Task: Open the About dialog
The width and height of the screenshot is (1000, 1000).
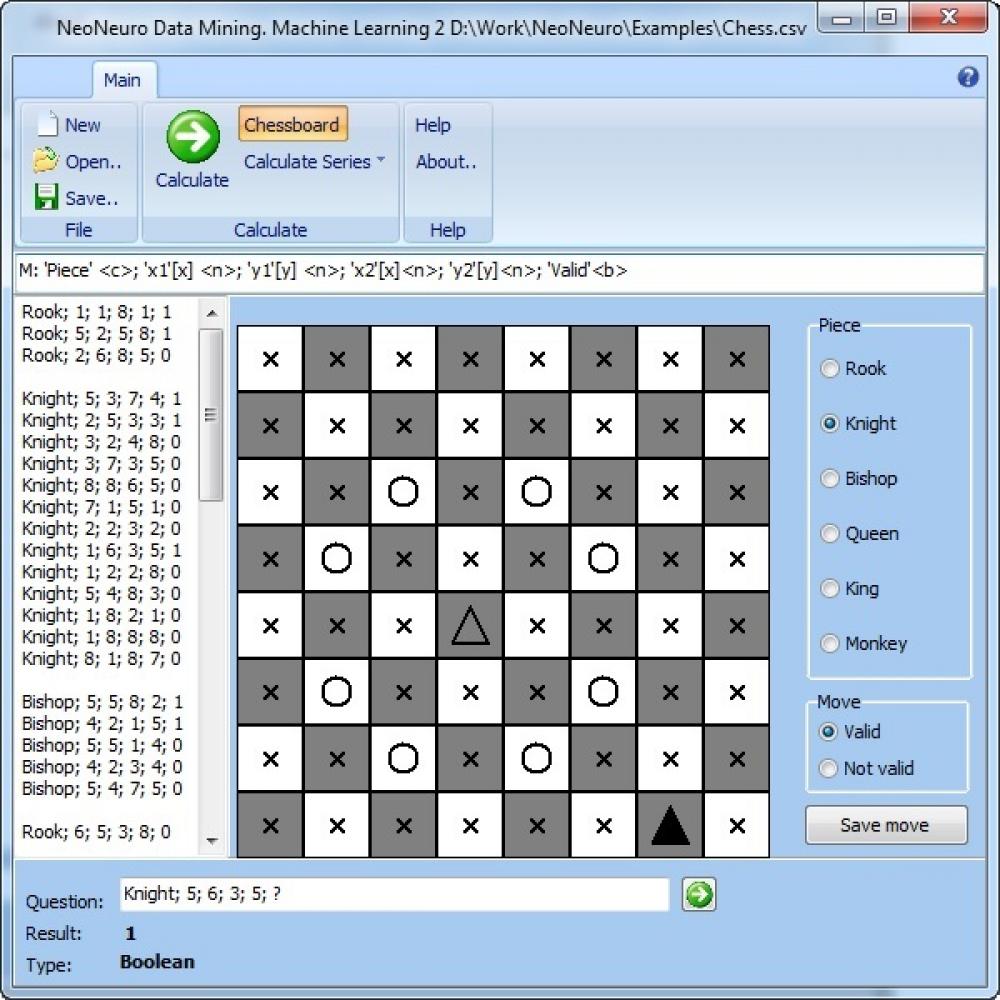Action: (x=446, y=162)
